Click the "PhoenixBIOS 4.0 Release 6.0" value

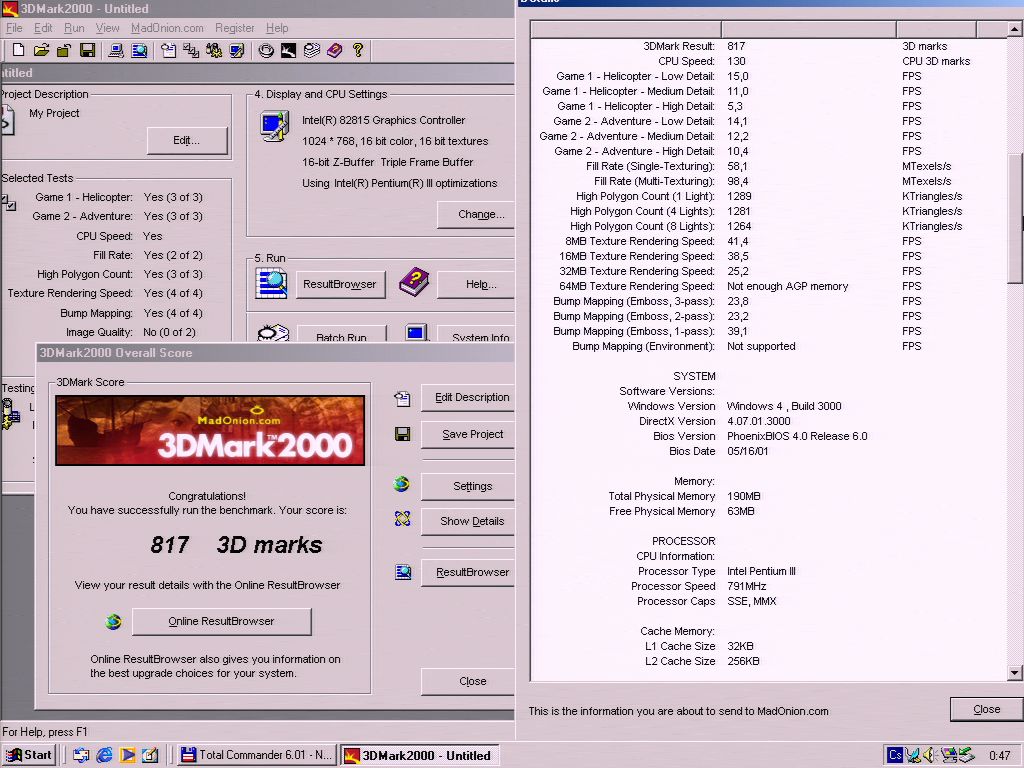point(797,436)
